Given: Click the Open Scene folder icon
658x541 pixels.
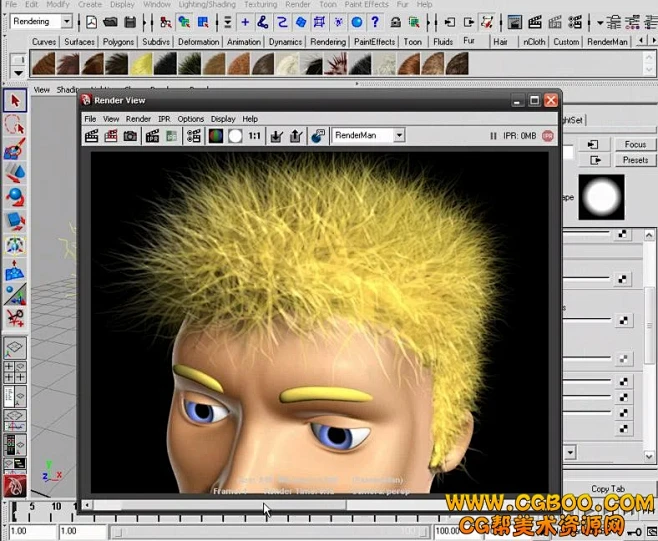Looking at the screenshot, I should [110, 21].
